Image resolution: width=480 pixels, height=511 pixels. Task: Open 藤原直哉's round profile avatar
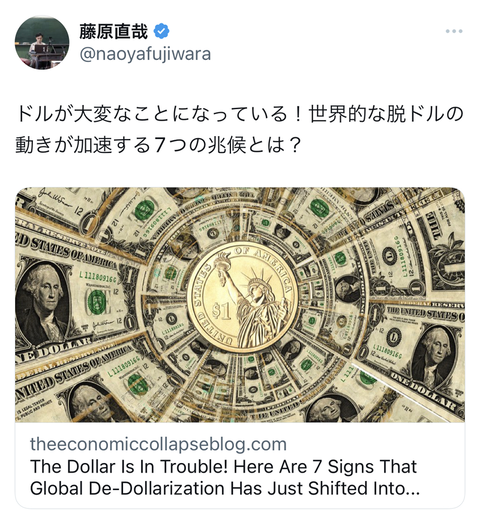[x=42, y=42]
